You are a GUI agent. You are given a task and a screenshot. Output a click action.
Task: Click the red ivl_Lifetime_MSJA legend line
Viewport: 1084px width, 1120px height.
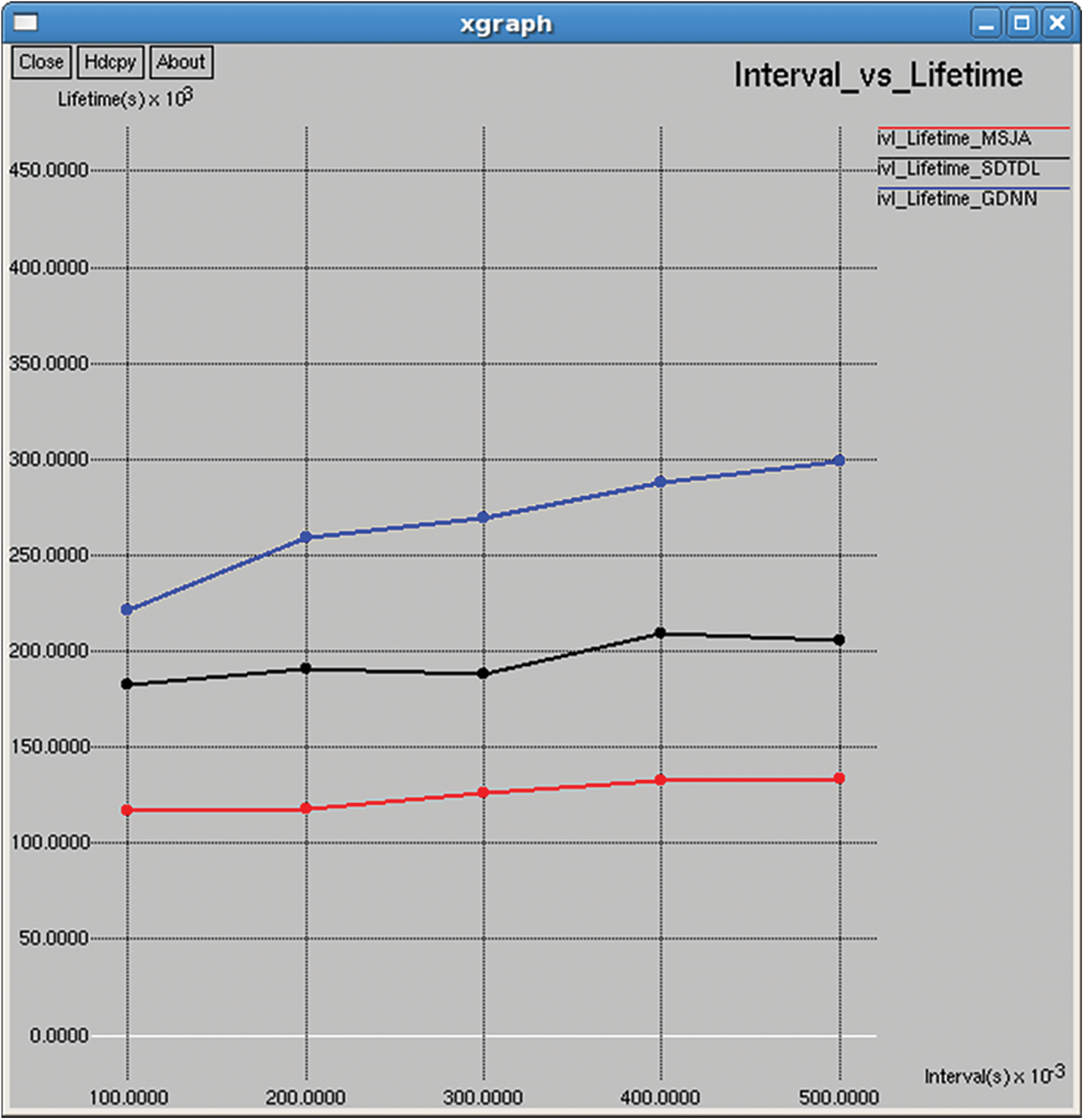coord(973,128)
